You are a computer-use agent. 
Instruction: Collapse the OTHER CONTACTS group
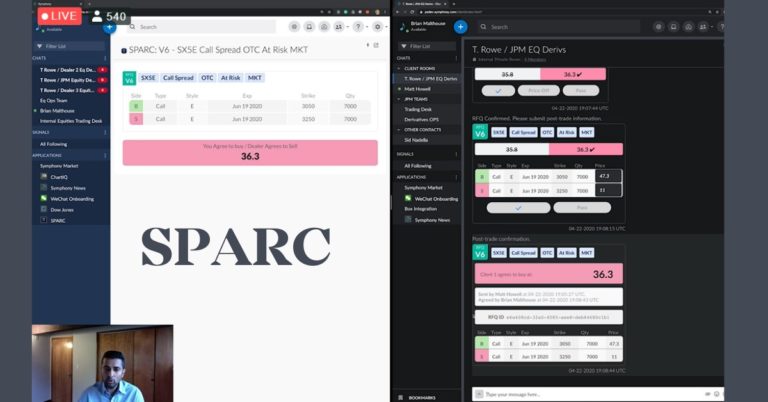399,130
